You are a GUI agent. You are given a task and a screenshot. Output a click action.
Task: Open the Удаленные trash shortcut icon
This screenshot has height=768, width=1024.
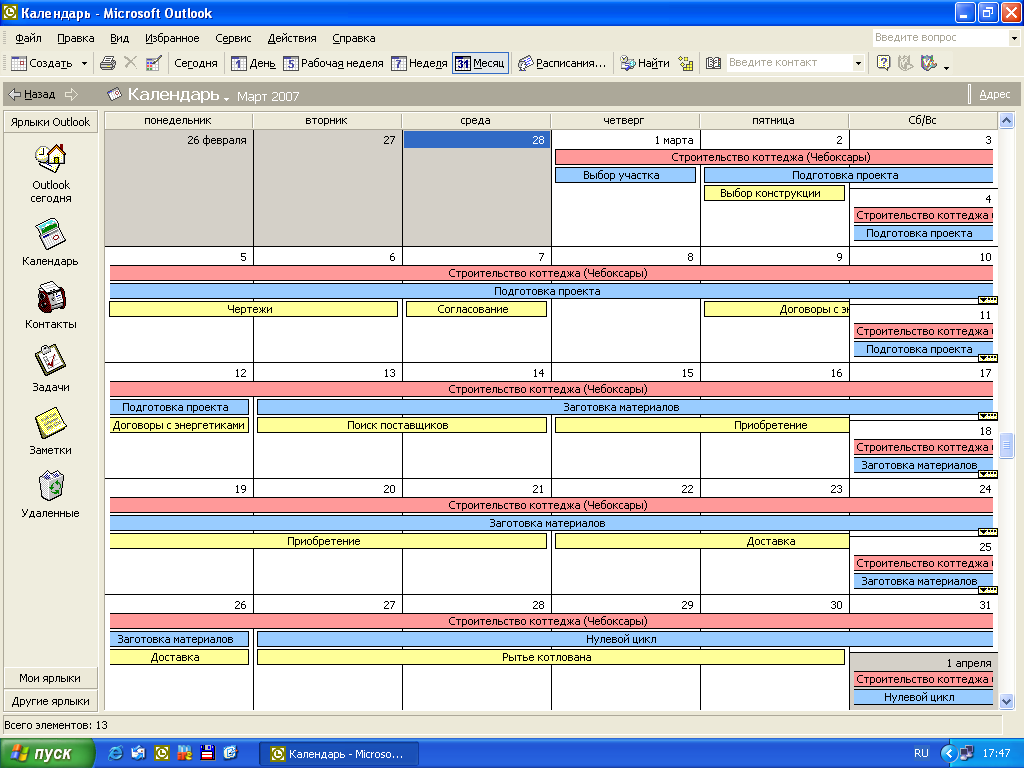[x=50, y=486]
